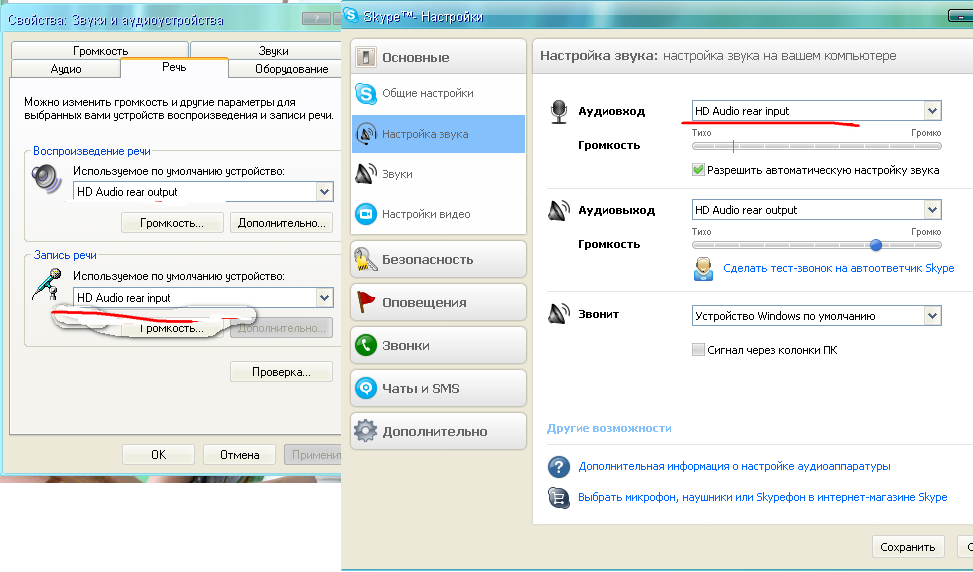Open Настройки видео section
Image resolution: width=973 pixels, height=572 pixels.
tap(438, 214)
